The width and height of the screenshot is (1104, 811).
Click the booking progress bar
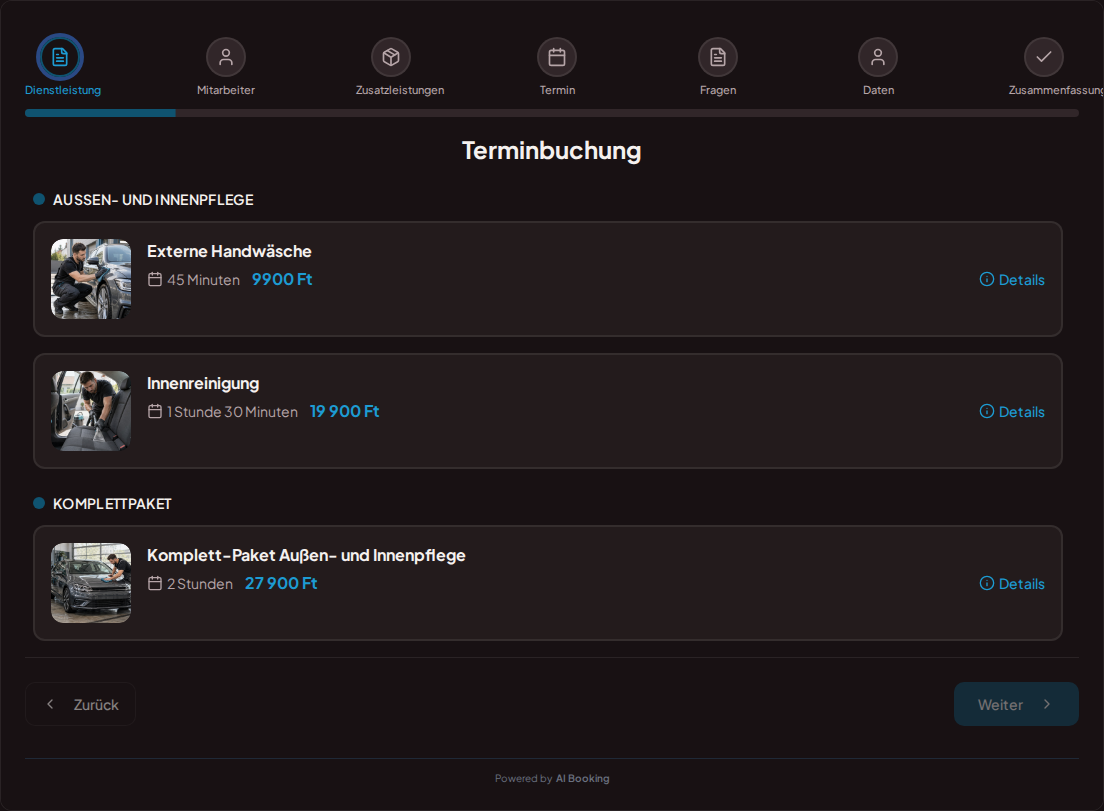[552, 113]
